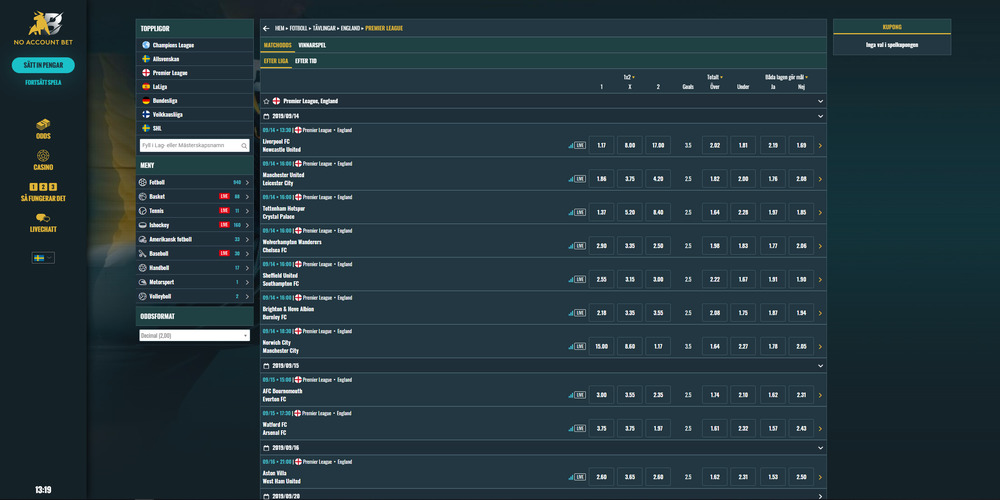Image resolution: width=1000 pixels, height=500 pixels.
Task: Pick Nej 1.94 for Brighton match
Action: tap(801, 313)
